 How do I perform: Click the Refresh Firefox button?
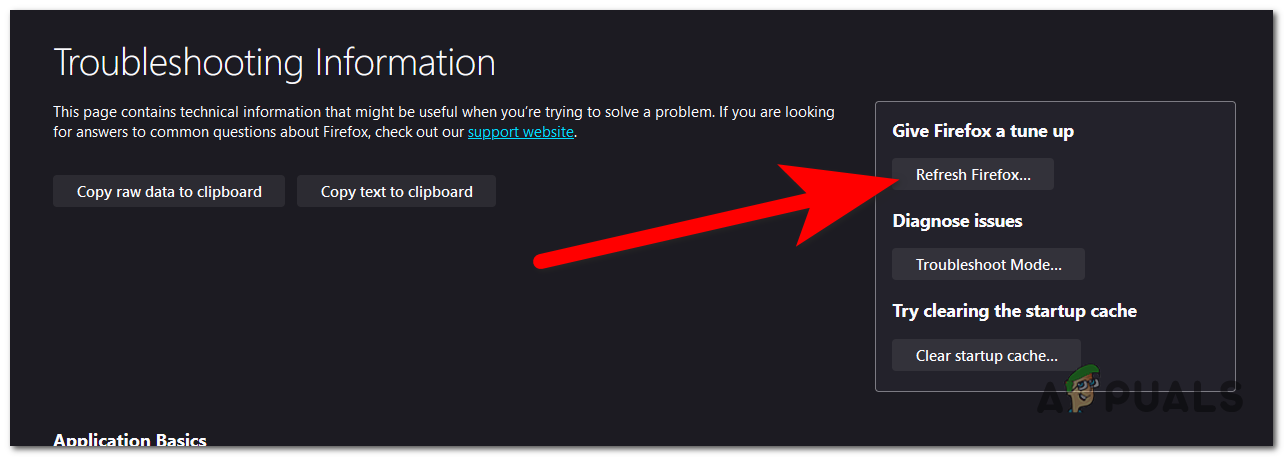coord(973,174)
